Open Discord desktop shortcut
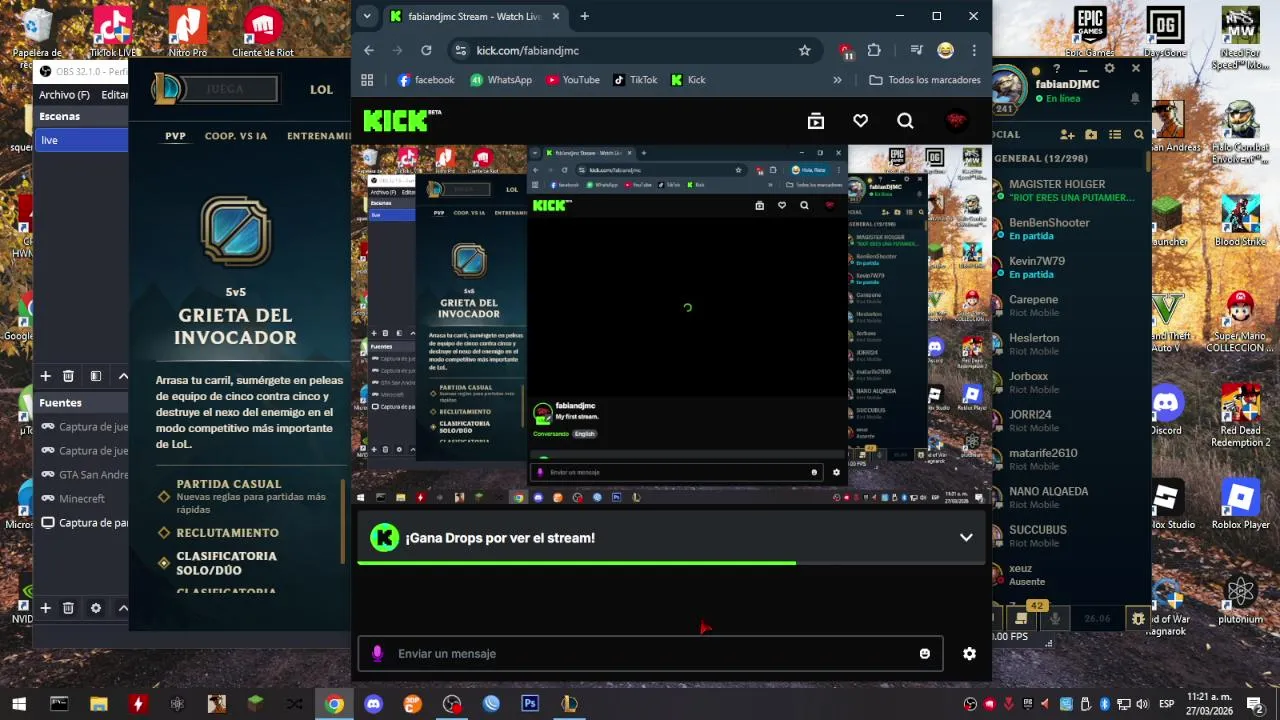This screenshot has height=720, width=1280. pyautogui.click(x=1165, y=408)
